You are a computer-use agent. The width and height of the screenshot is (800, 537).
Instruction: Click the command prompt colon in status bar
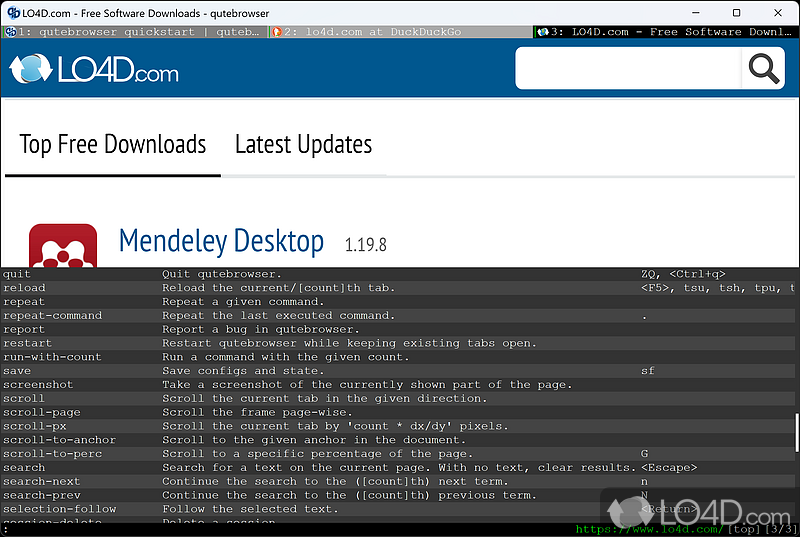click(5, 530)
